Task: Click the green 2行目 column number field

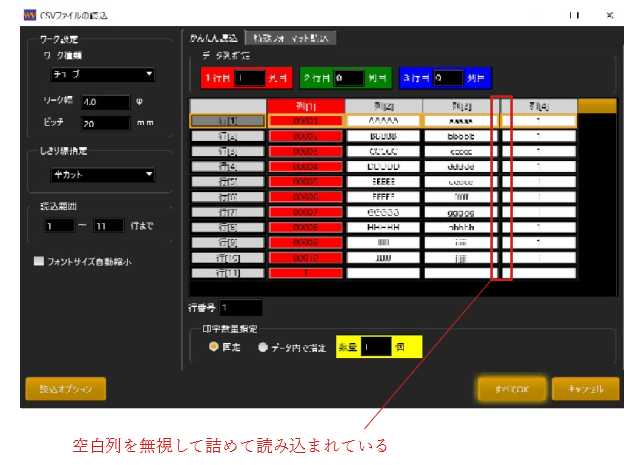Action: (348, 76)
